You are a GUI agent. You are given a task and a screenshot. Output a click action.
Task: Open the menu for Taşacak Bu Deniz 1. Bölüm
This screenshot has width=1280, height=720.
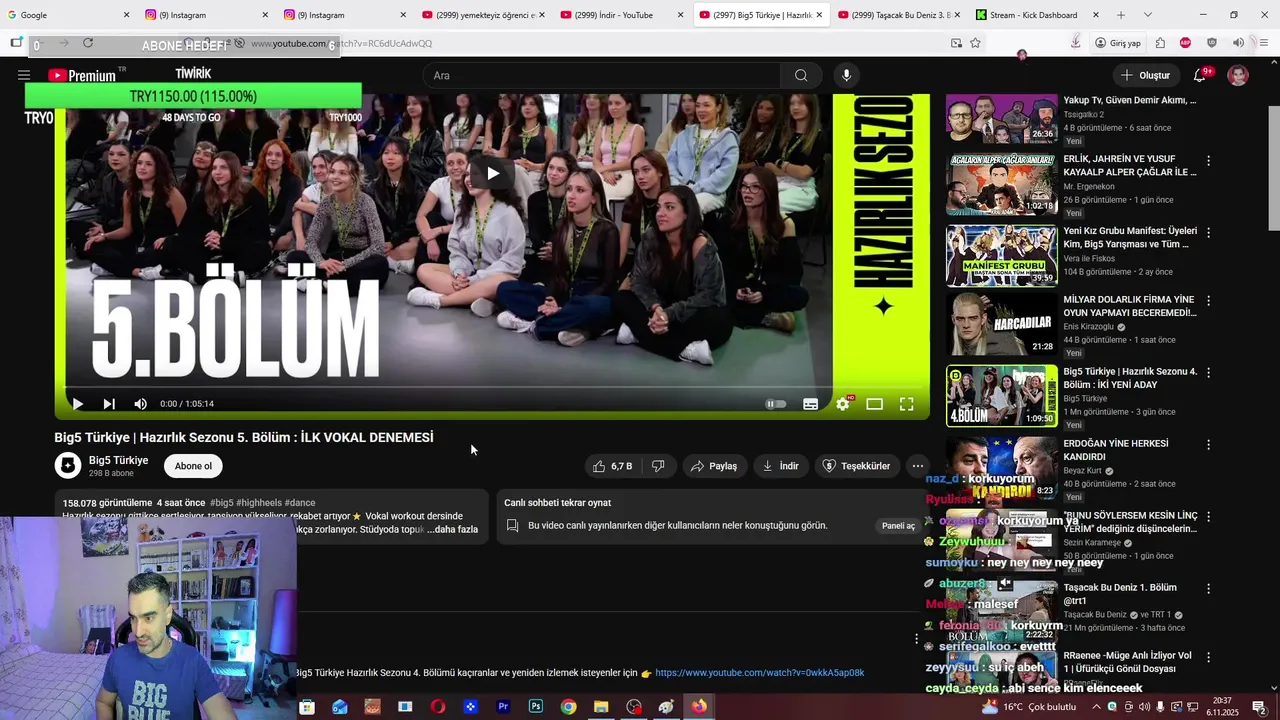point(1208,589)
